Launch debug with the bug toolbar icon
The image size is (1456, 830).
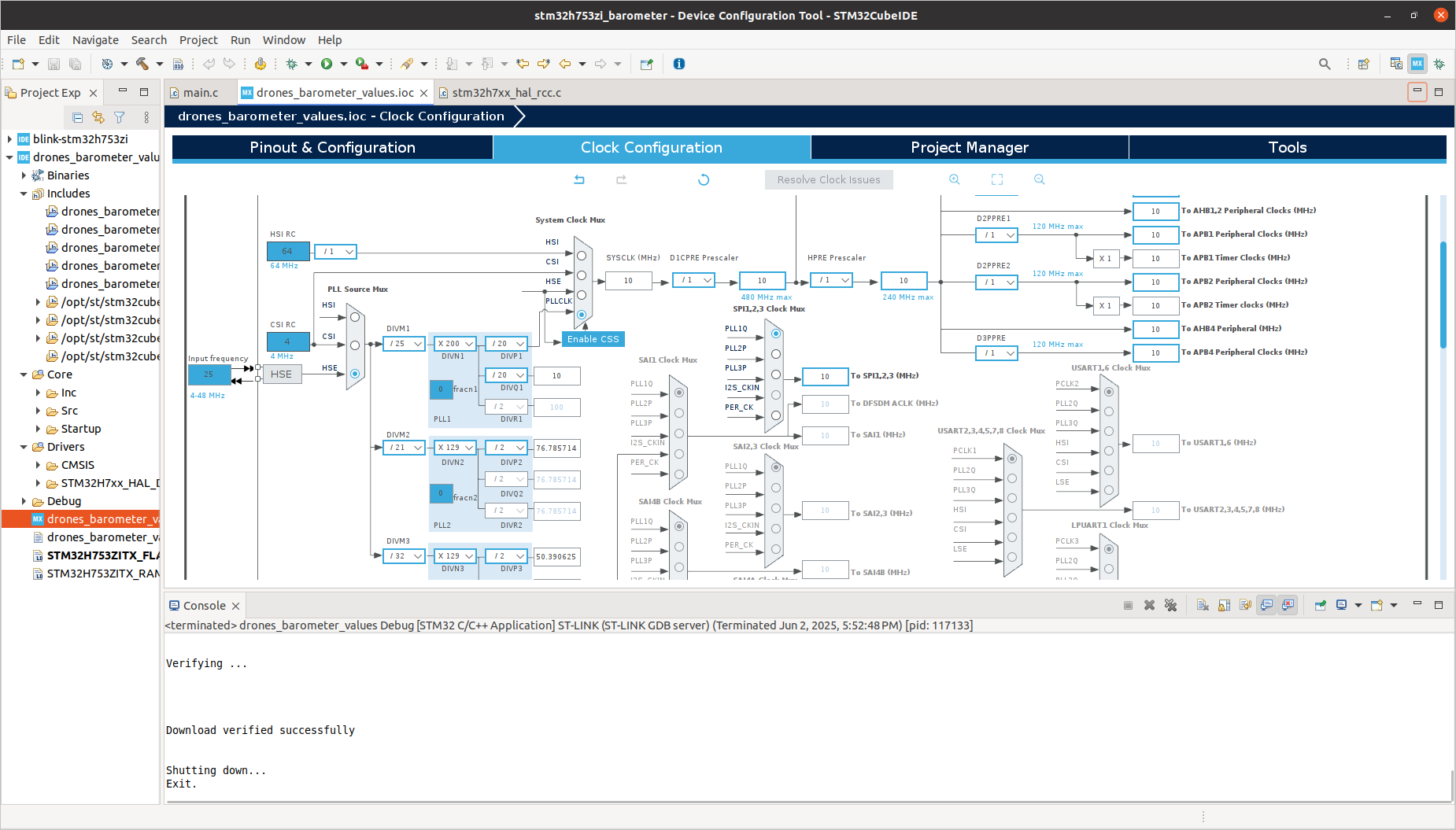pos(292,64)
